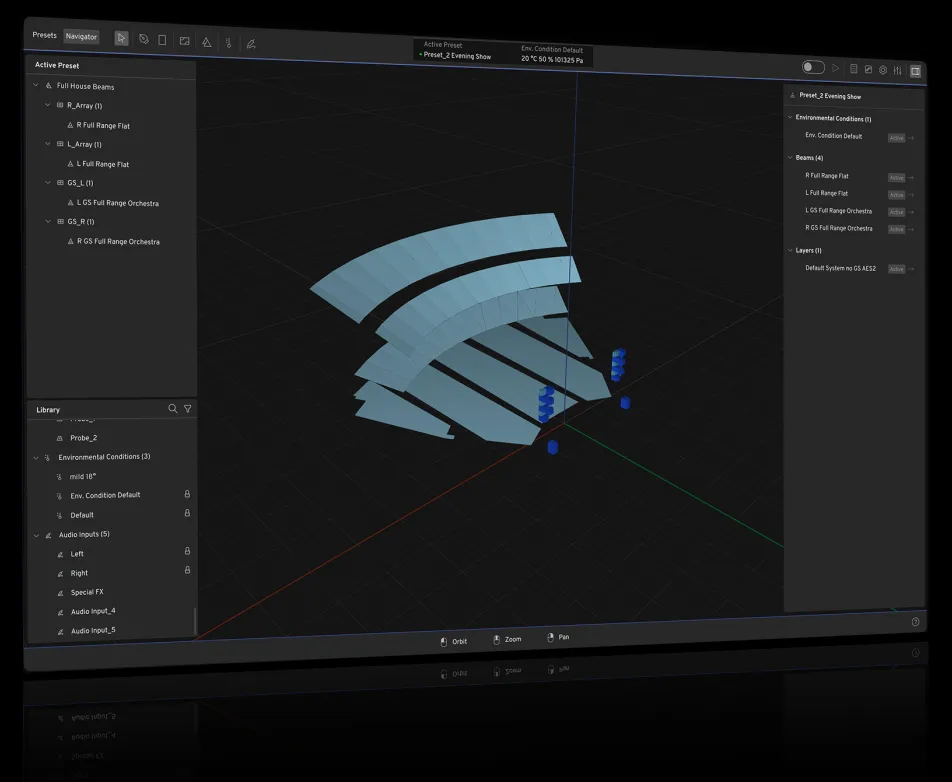
Task: Open the gear settings icon
Action: pyautogui.click(x=883, y=70)
